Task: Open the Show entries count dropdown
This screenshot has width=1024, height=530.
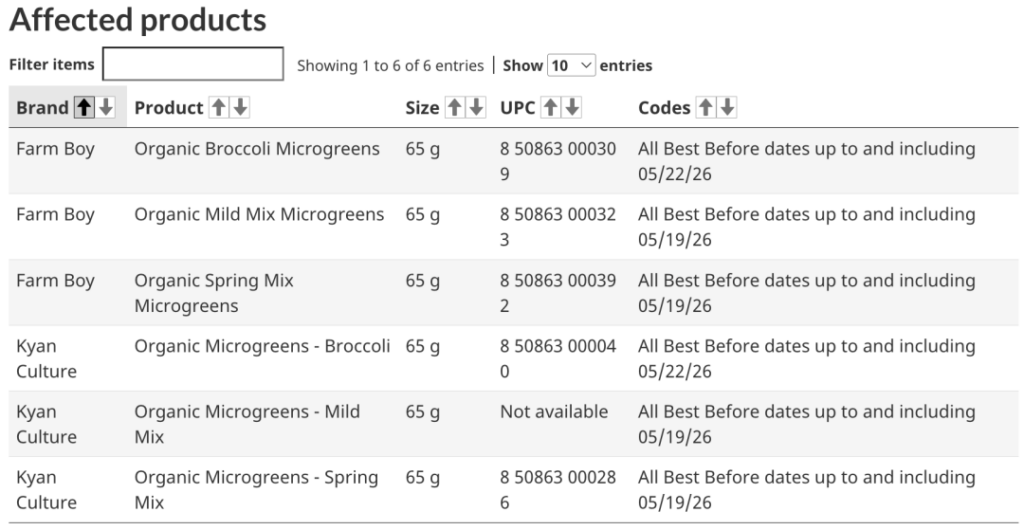Action: 571,65
